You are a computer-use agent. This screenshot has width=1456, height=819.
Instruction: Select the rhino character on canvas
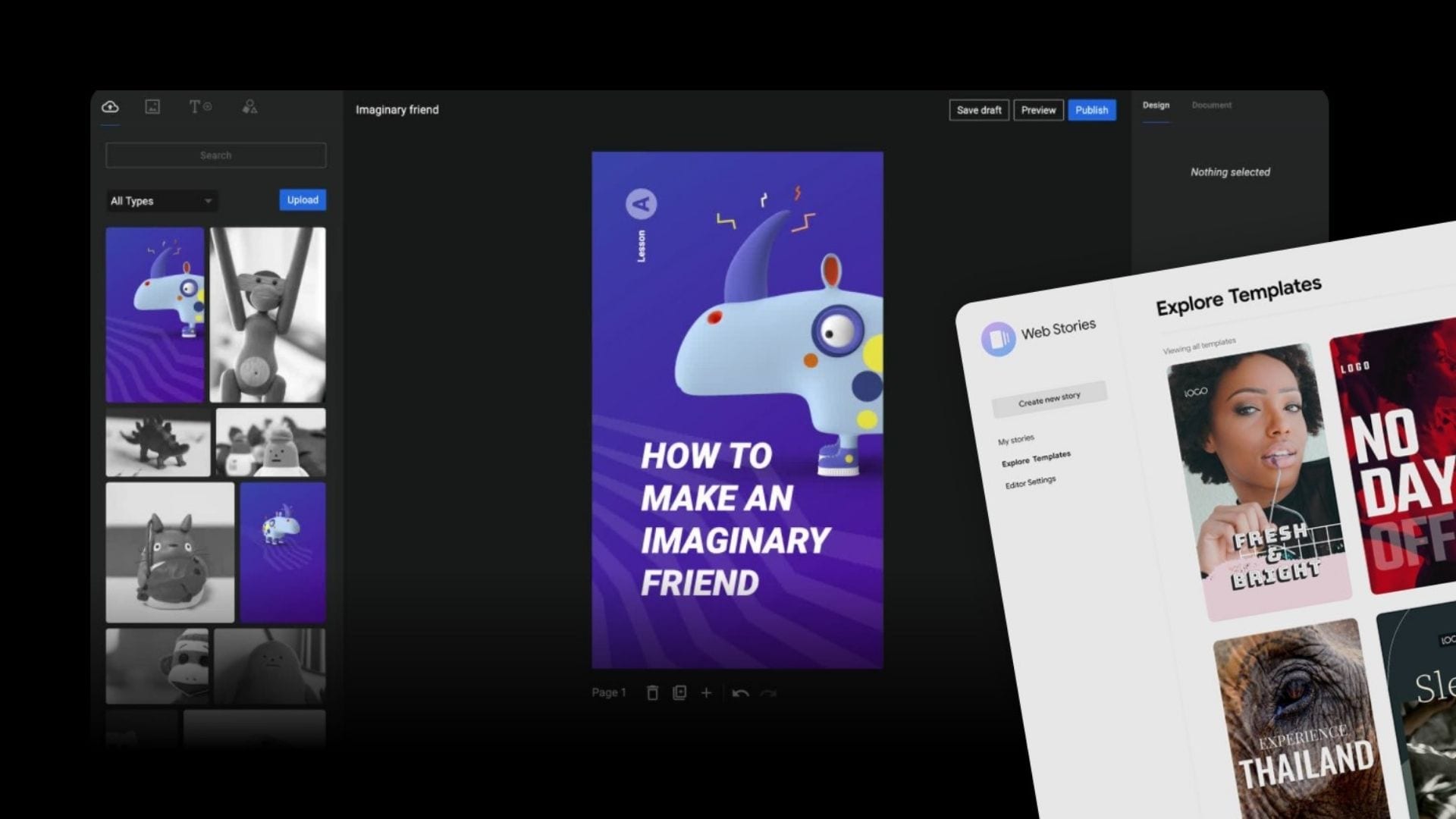coord(781,341)
